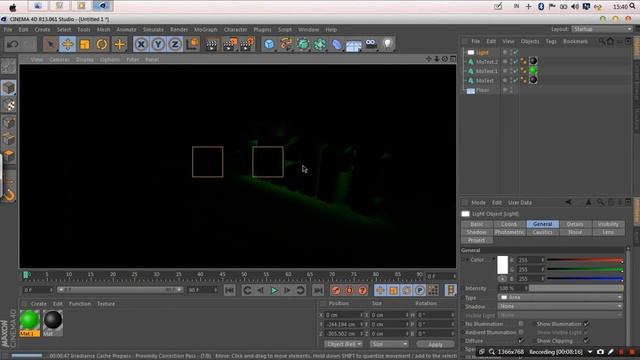Toggle Show Clipping checkbox

(587, 341)
